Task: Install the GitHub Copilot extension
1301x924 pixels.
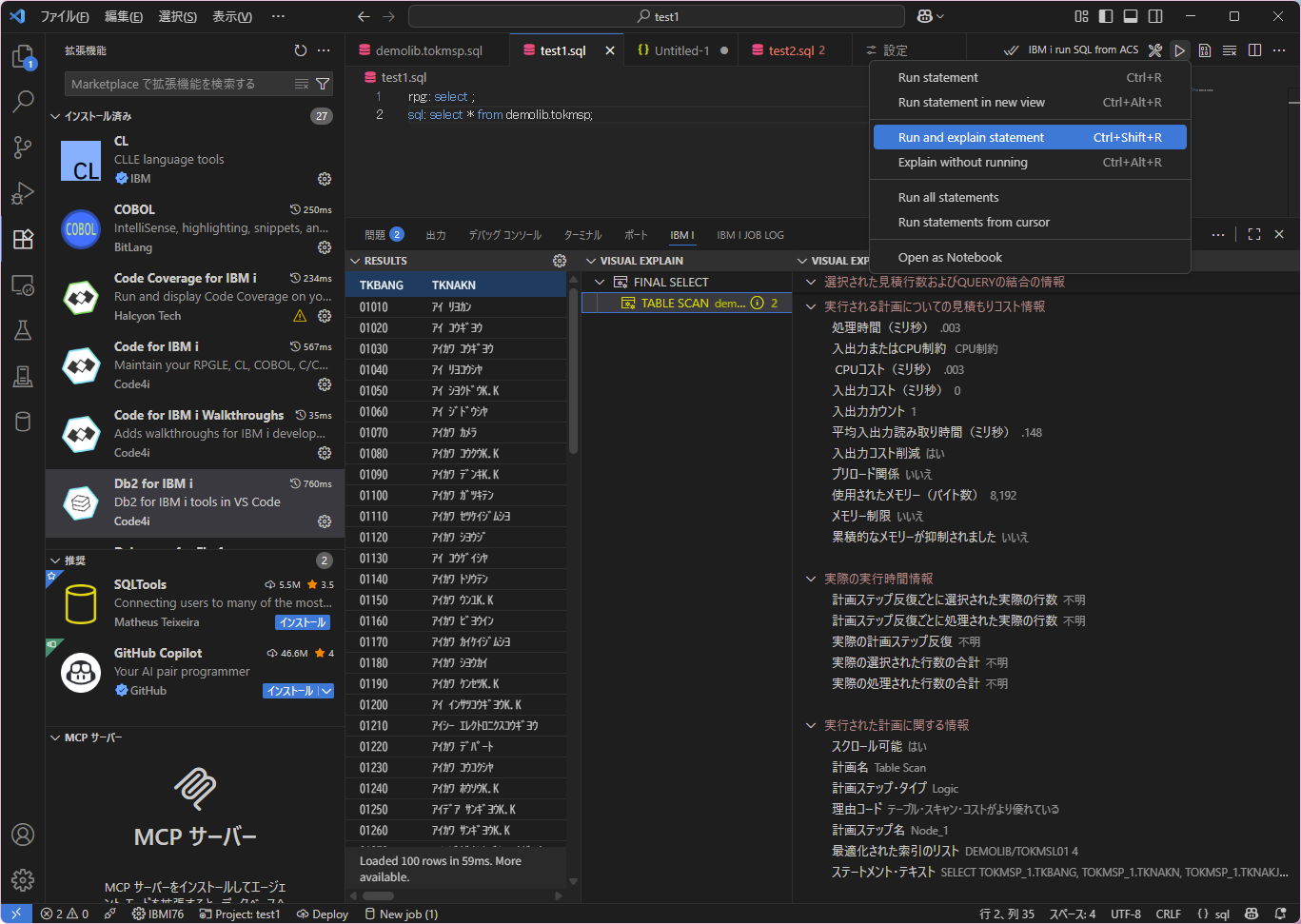Action: (x=290, y=691)
